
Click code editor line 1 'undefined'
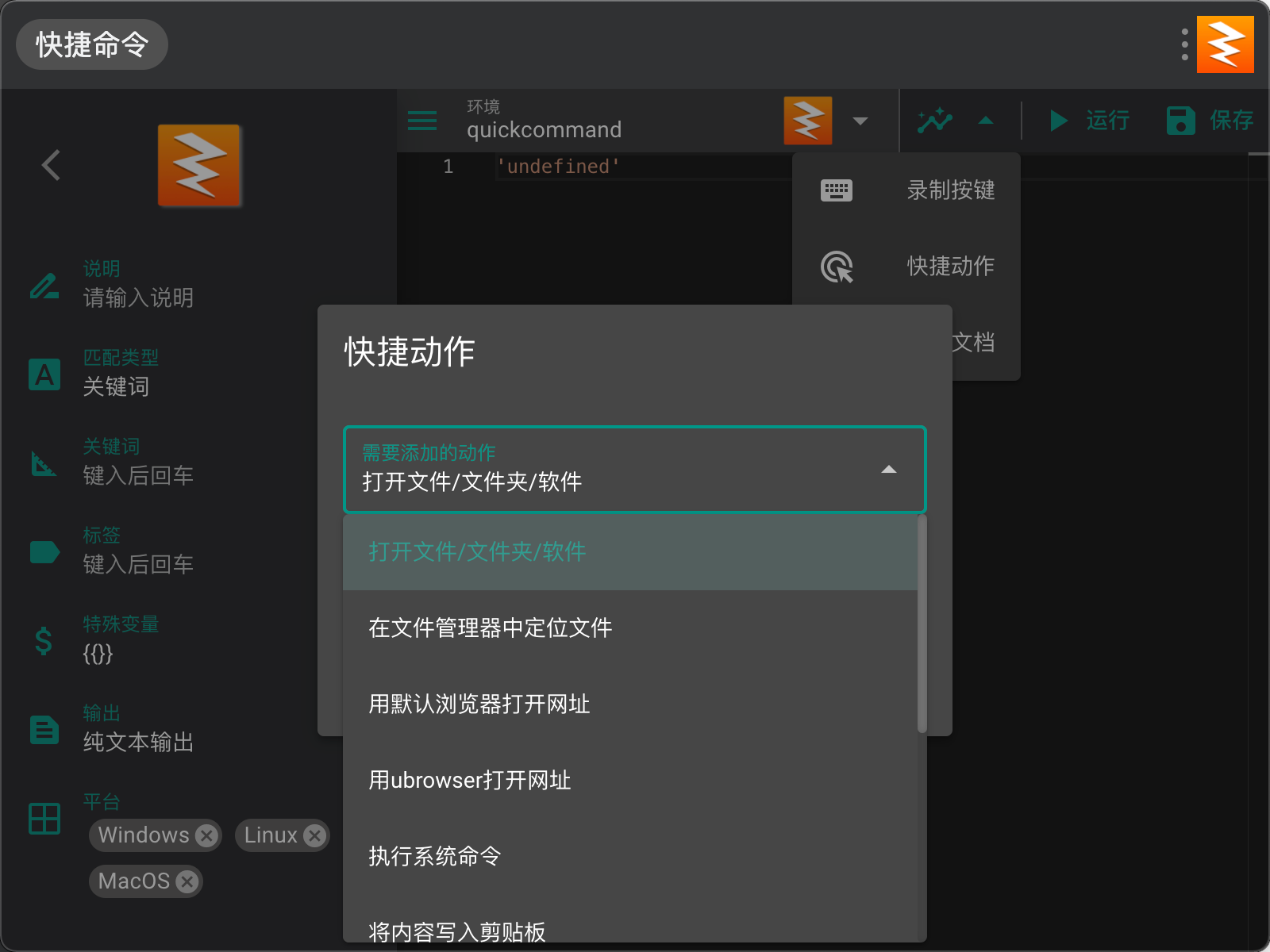pos(558,167)
